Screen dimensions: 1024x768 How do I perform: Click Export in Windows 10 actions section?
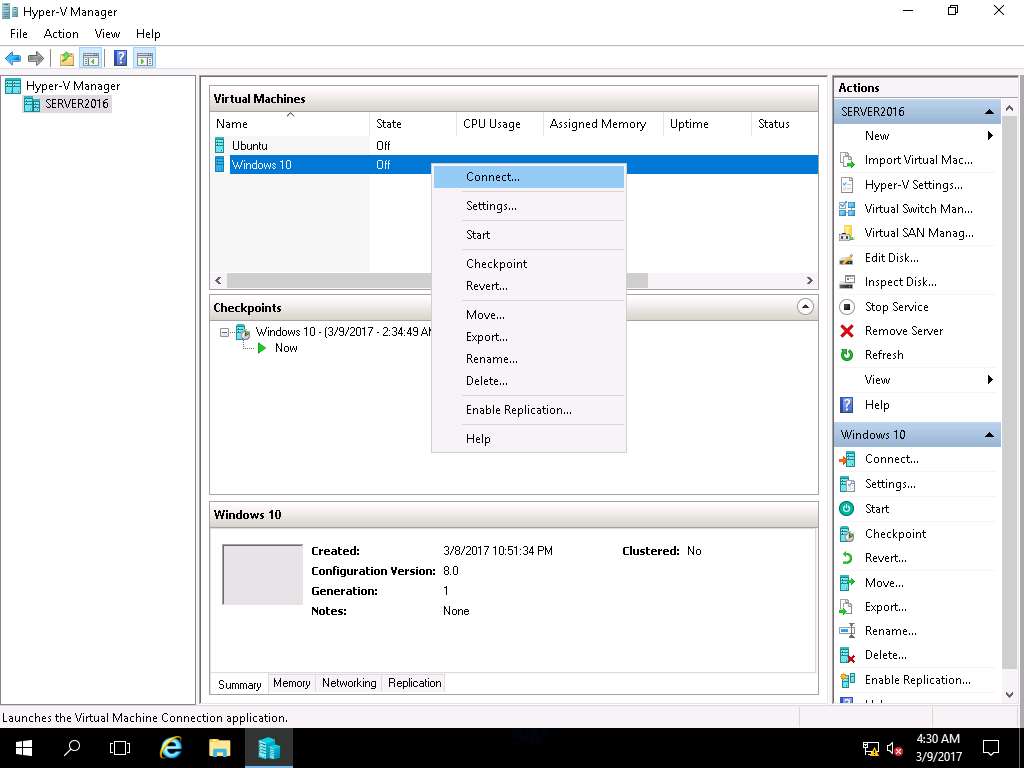(886, 607)
